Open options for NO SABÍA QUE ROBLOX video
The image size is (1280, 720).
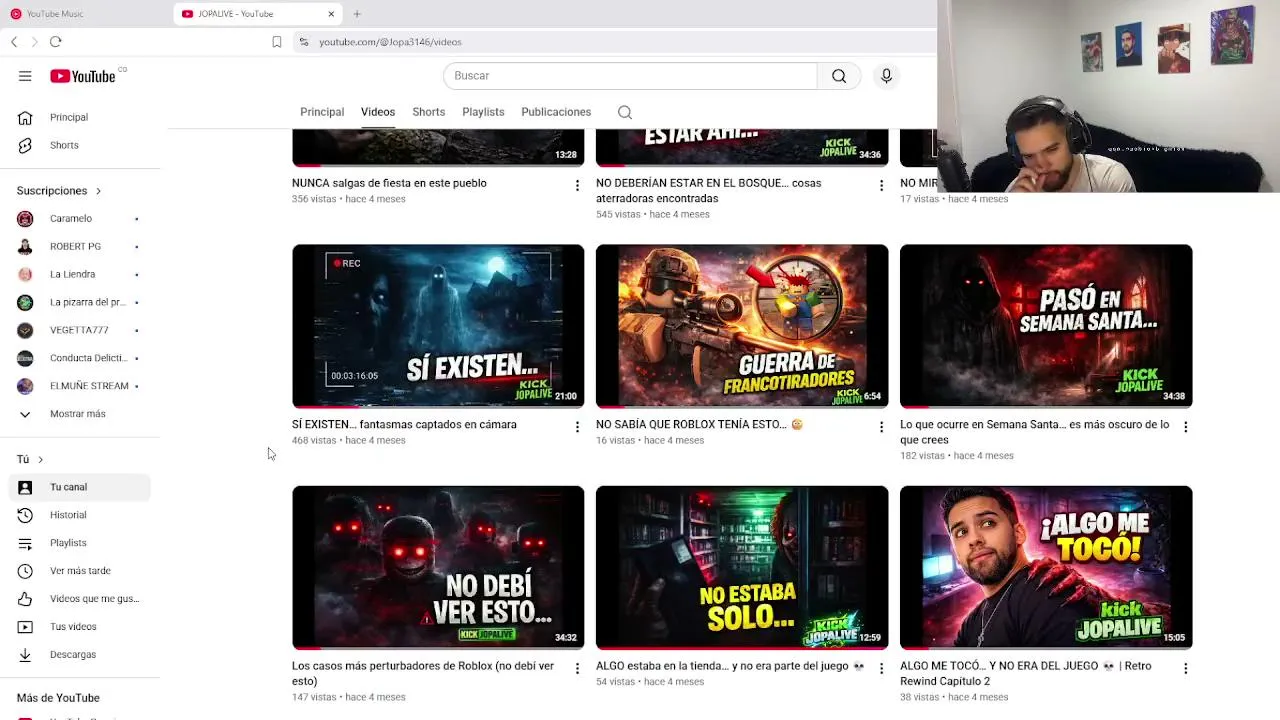(881, 427)
